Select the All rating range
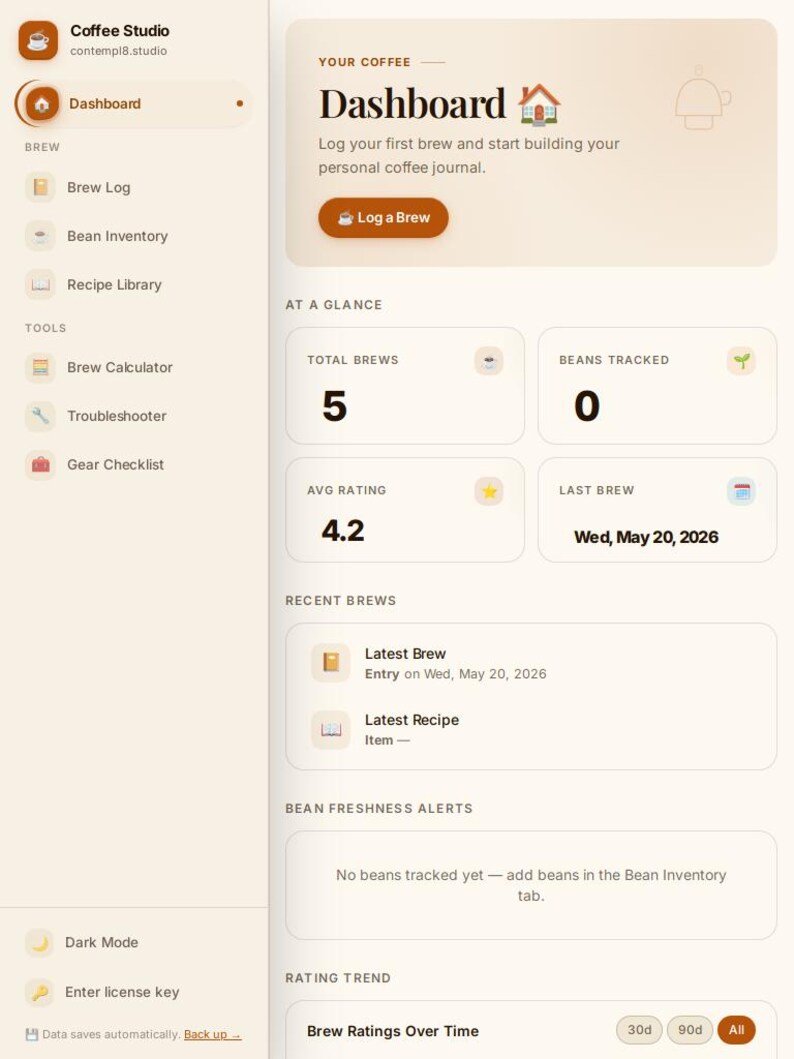Viewport: 794px width, 1059px height. [737, 1030]
